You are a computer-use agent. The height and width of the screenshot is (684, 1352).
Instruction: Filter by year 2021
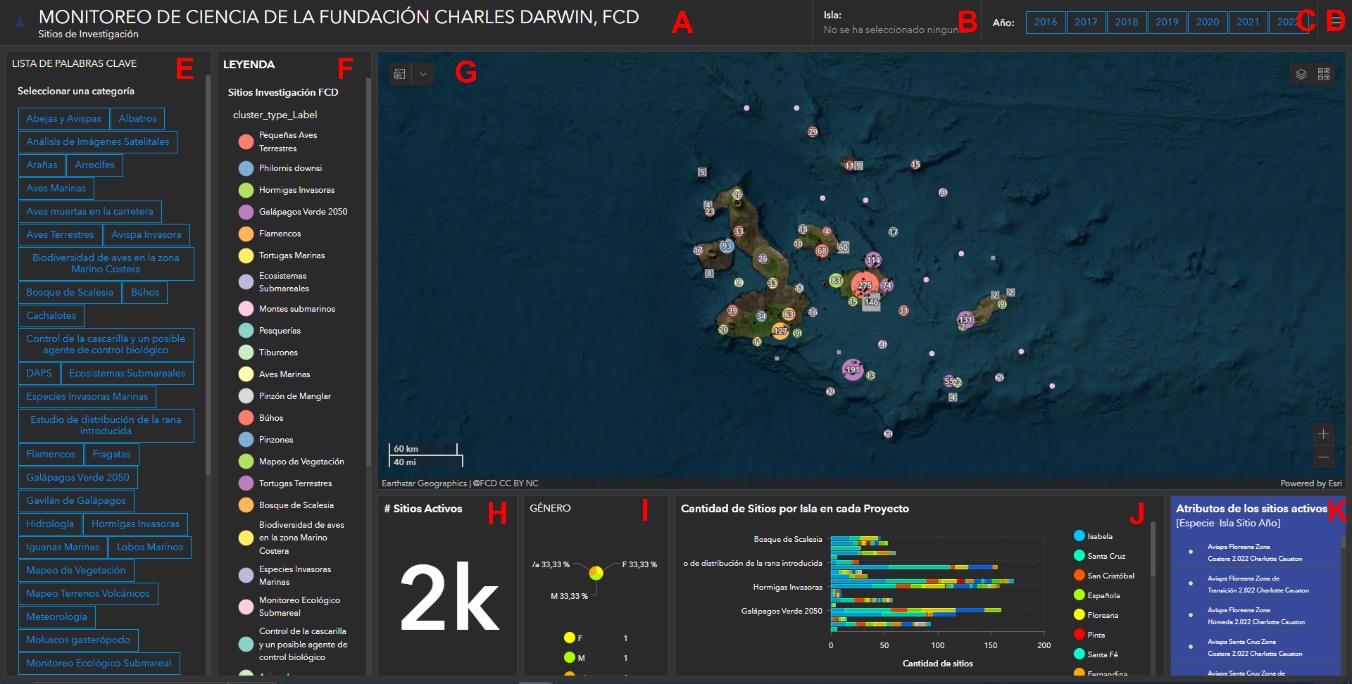(1247, 22)
